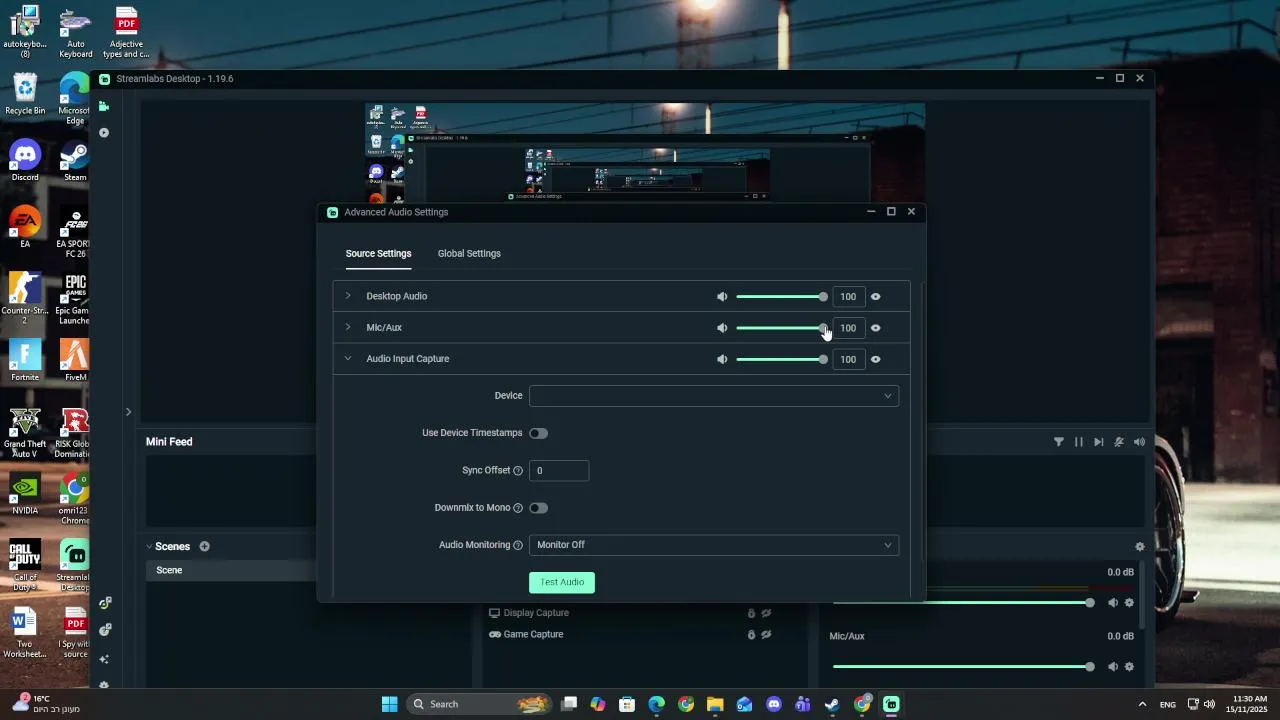Expand the Mic/Aux settings row
1280x720 pixels.
pyautogui.click(x=348, y=327)
